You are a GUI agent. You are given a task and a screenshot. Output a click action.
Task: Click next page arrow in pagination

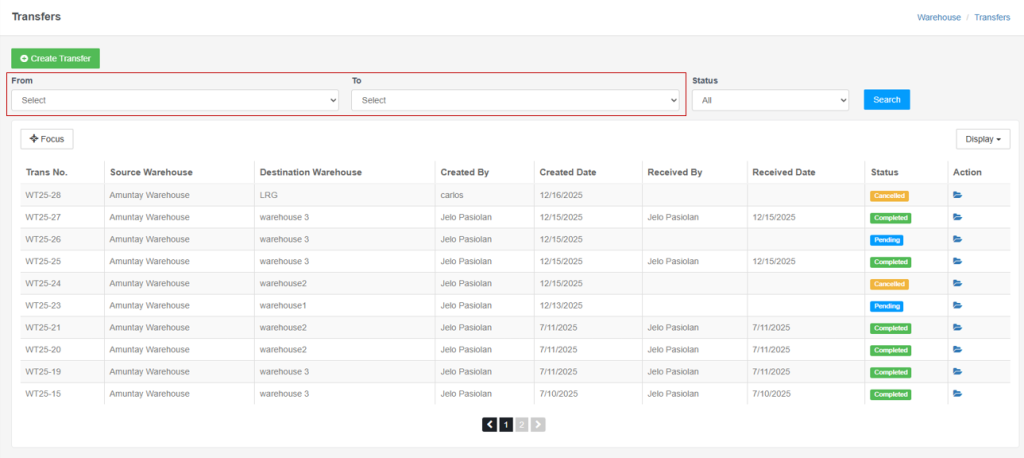pyautogui.click(x=538, y=425)
